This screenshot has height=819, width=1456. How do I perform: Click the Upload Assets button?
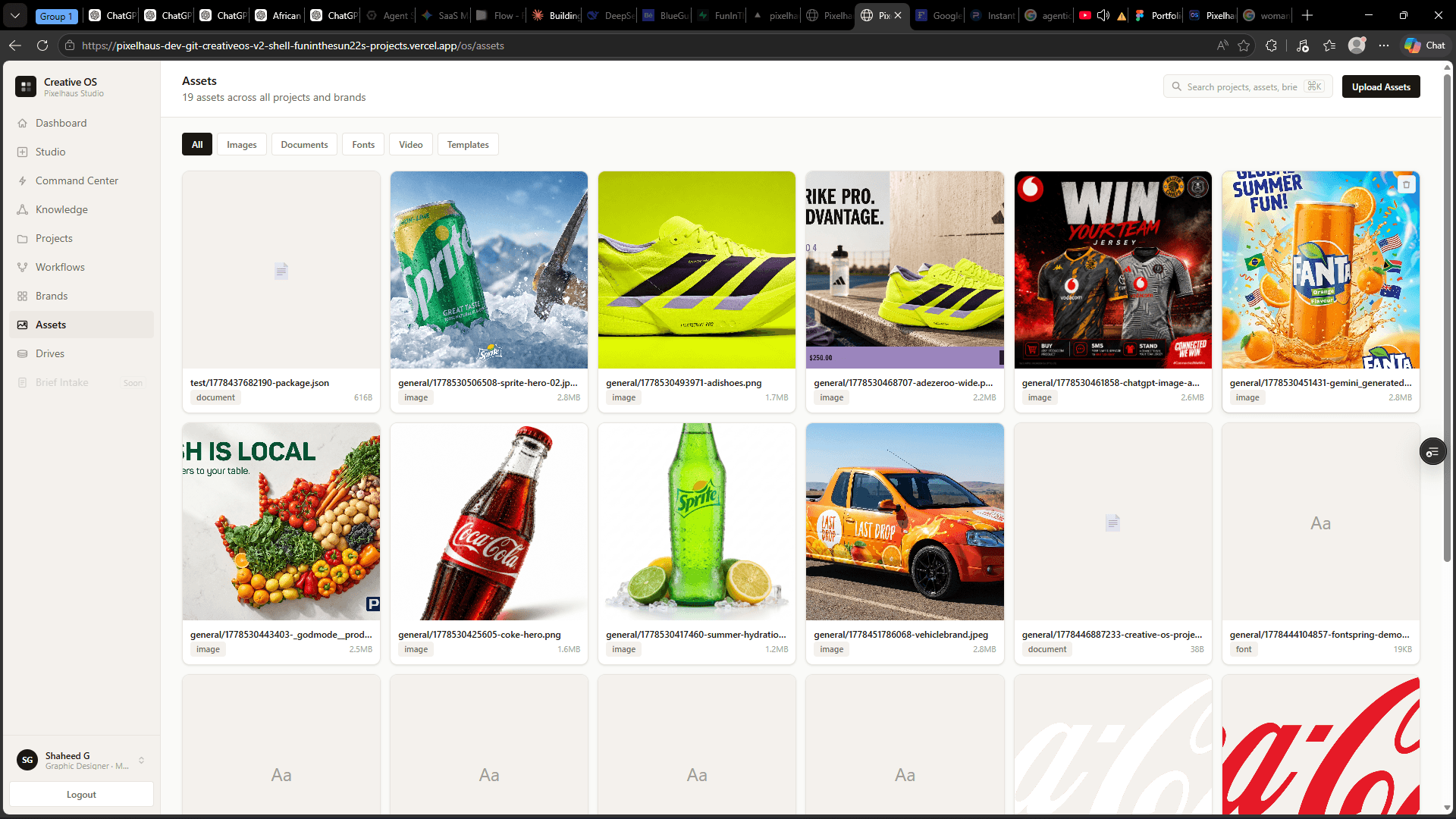coord(1381,86)
